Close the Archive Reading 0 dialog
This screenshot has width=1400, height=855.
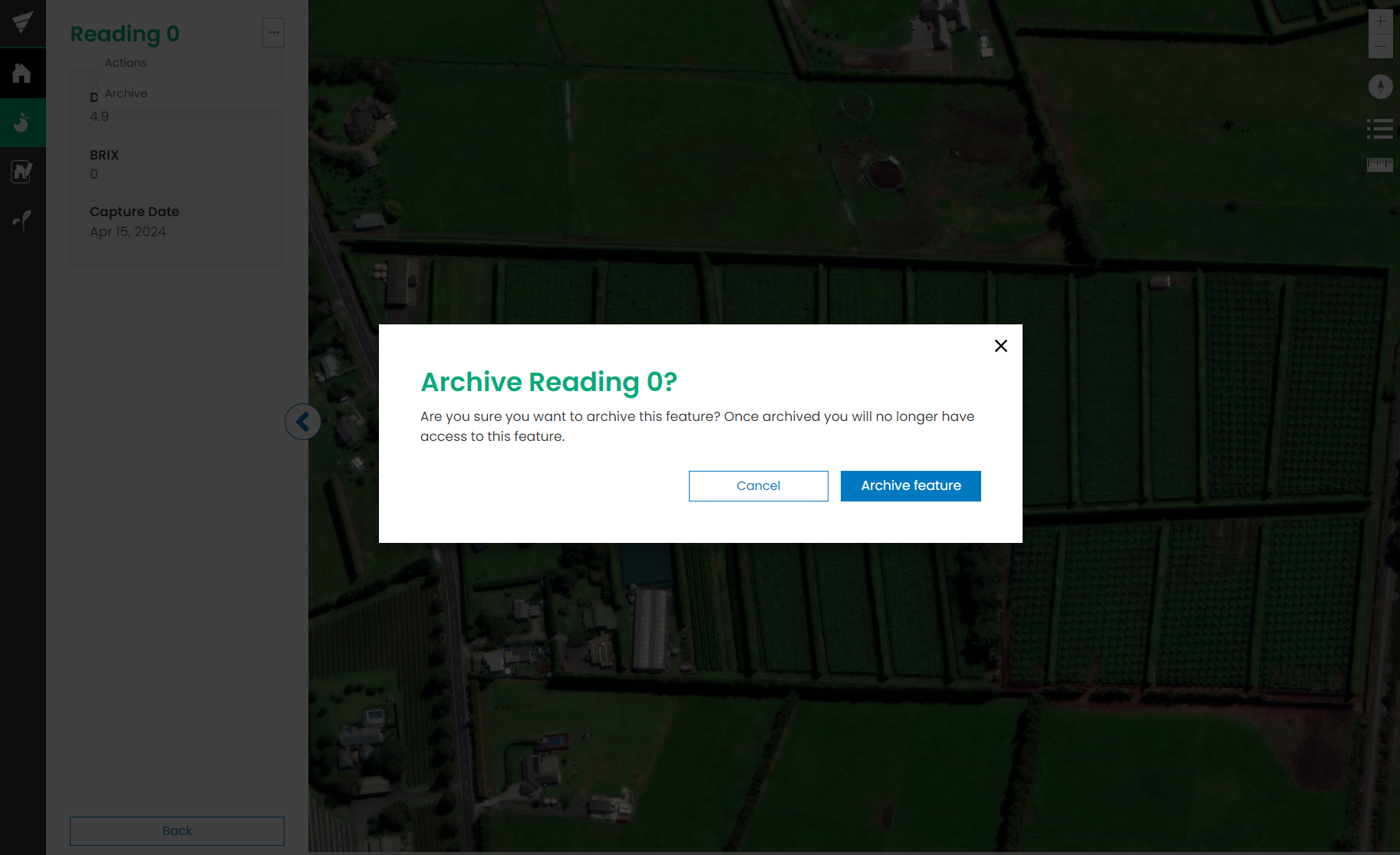(x=1000, y=346)
